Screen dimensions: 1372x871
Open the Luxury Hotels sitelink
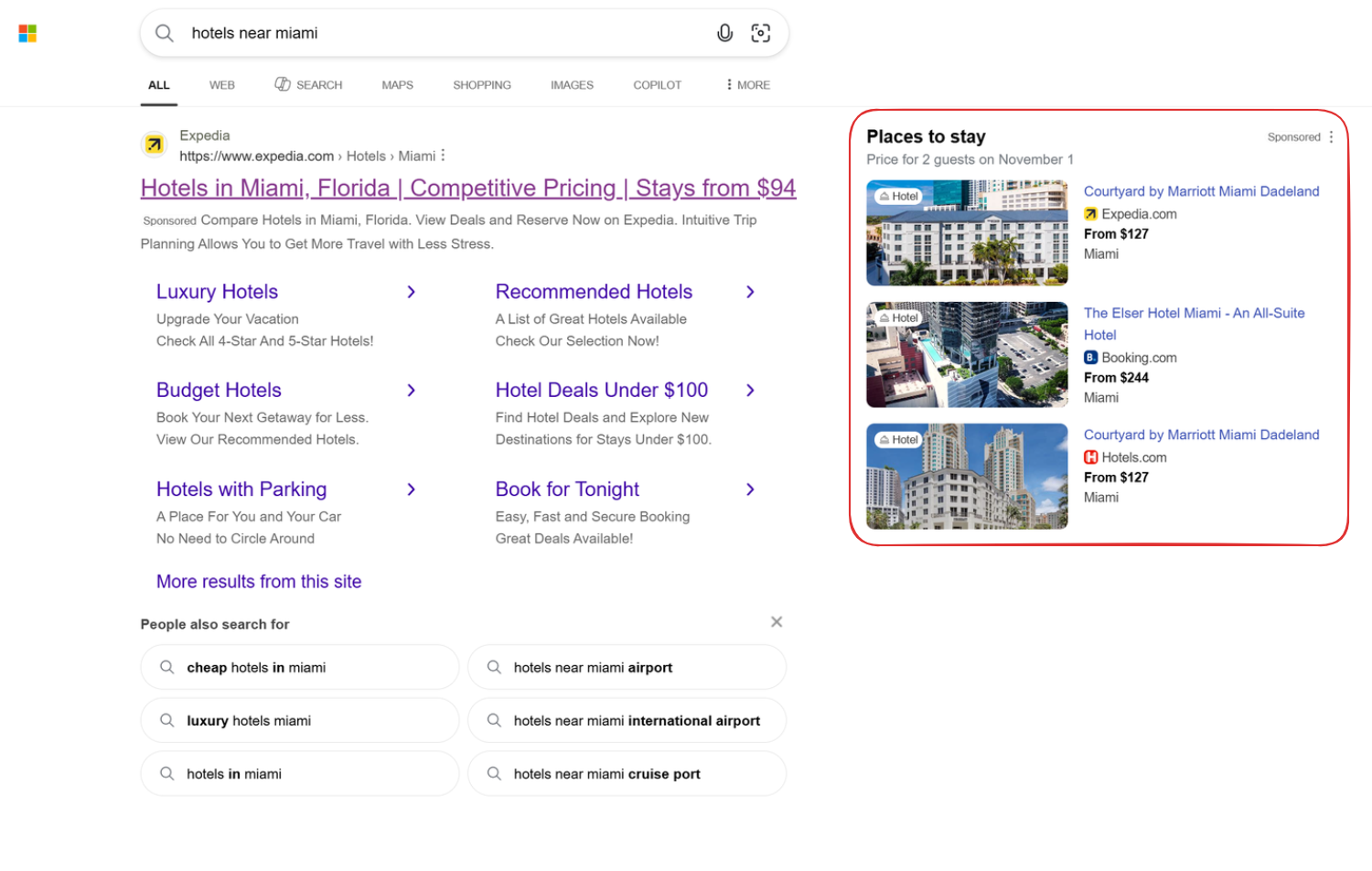pyautogui.click(x=217, y=292)
